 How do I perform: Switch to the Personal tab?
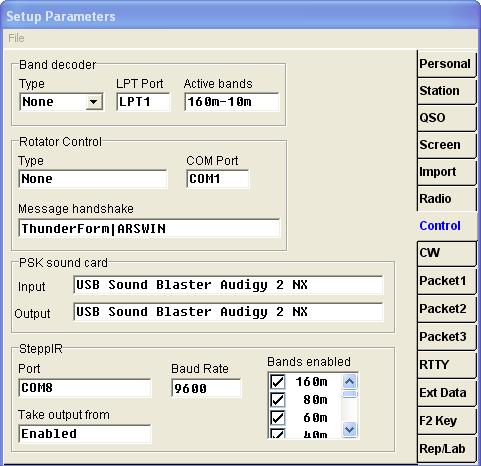[x=446, y=64]
